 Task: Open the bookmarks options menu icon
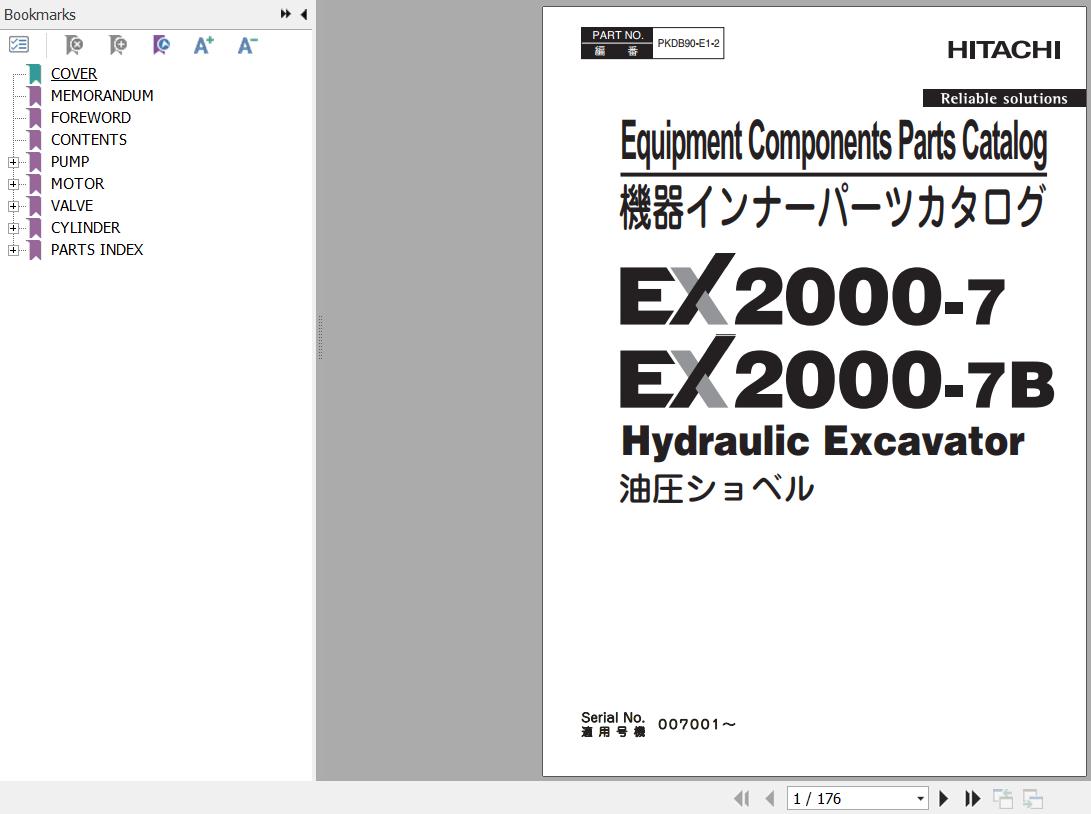(19, 45)
